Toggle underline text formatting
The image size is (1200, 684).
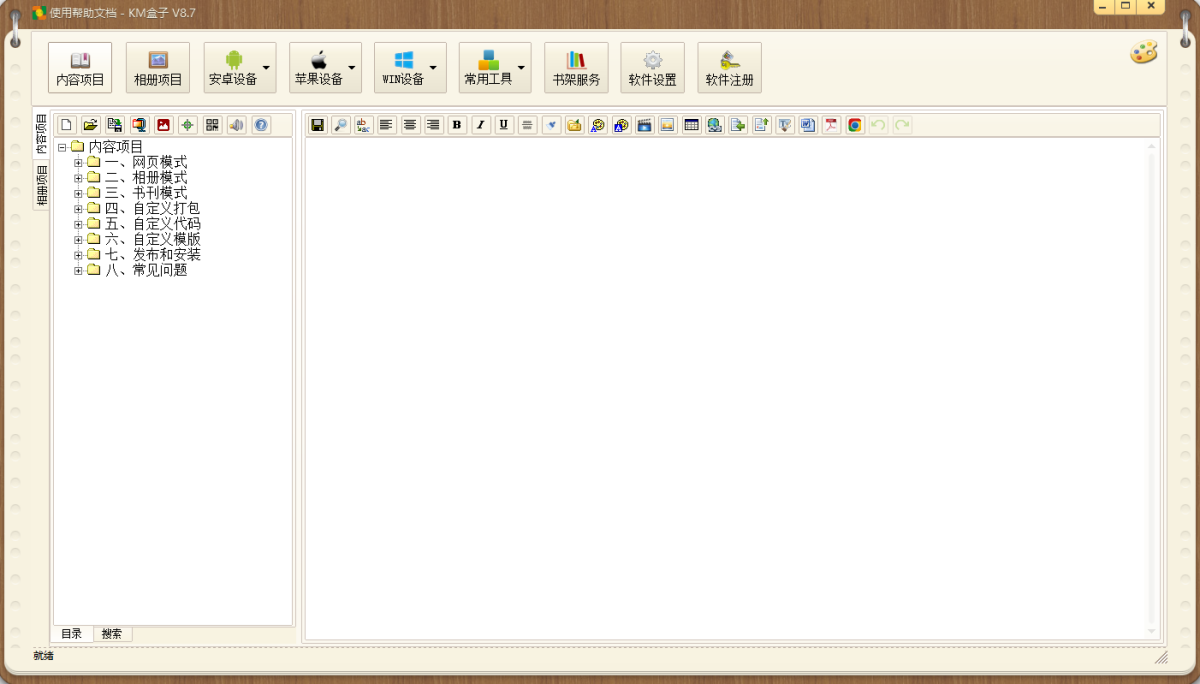coord(504,125)
